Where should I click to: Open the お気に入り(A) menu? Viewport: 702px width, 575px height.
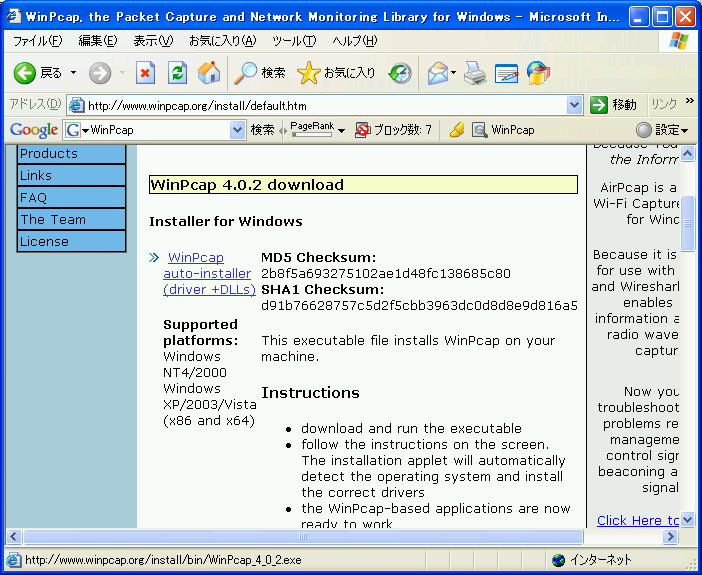coord(223,41)
